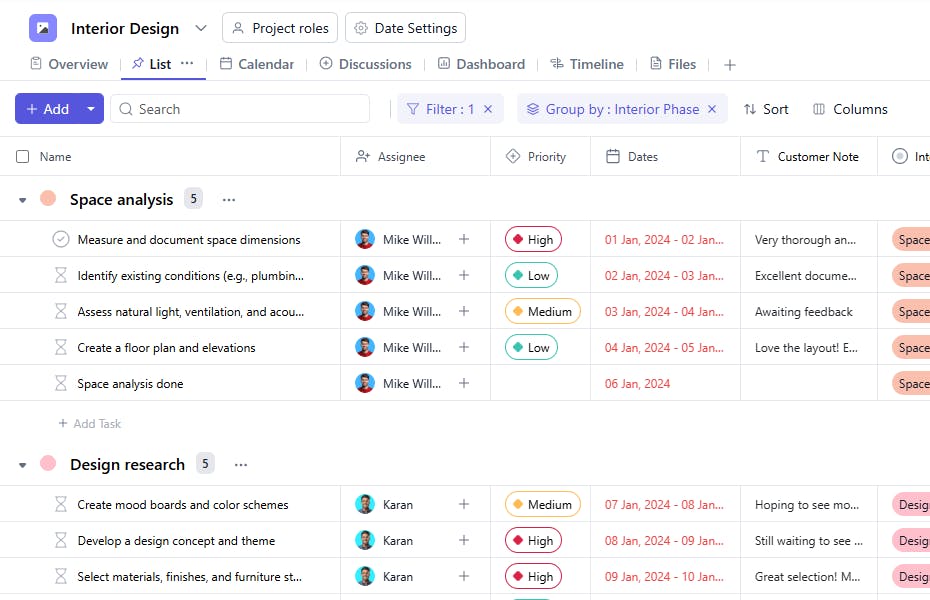Toggle the select-all checkbox beside Name
930x600 pixels.
[x=23, y=156]
